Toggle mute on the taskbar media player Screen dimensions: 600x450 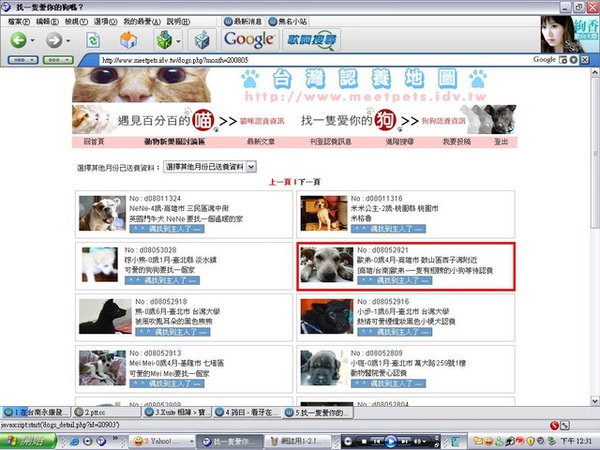pos(417,442)
